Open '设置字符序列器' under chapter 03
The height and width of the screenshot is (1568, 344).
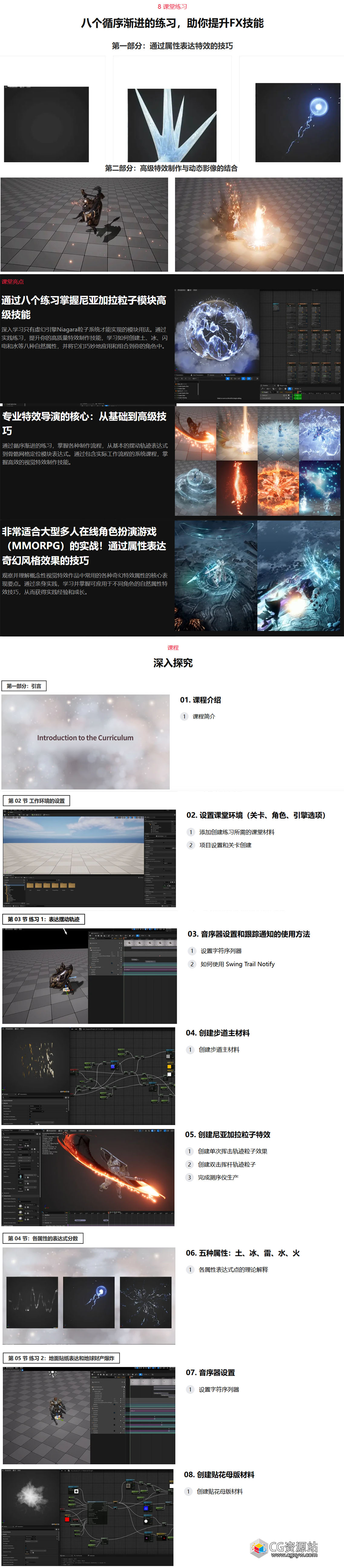pos(221,951)
